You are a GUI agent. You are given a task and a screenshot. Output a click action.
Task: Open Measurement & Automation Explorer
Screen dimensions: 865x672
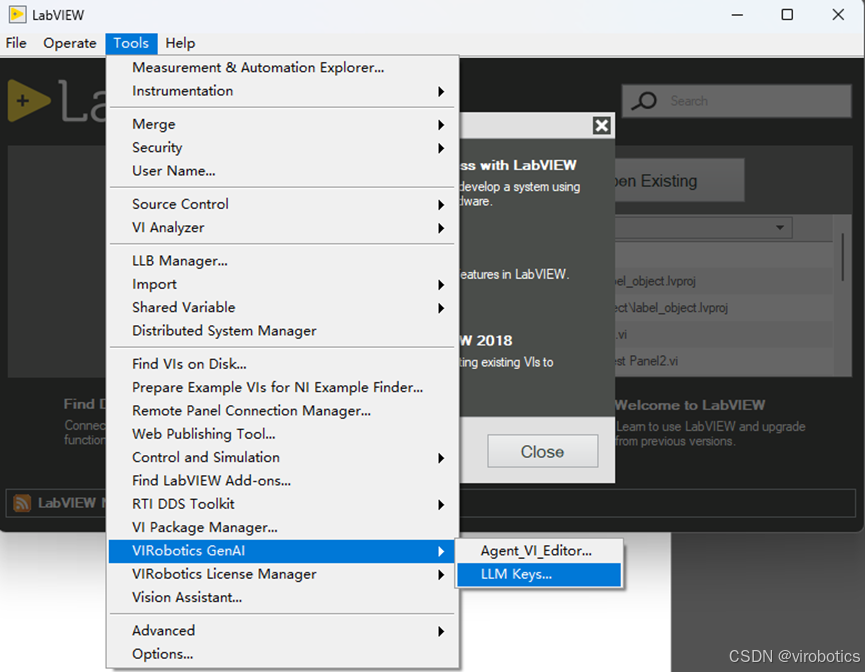click(x=282, y=67)
